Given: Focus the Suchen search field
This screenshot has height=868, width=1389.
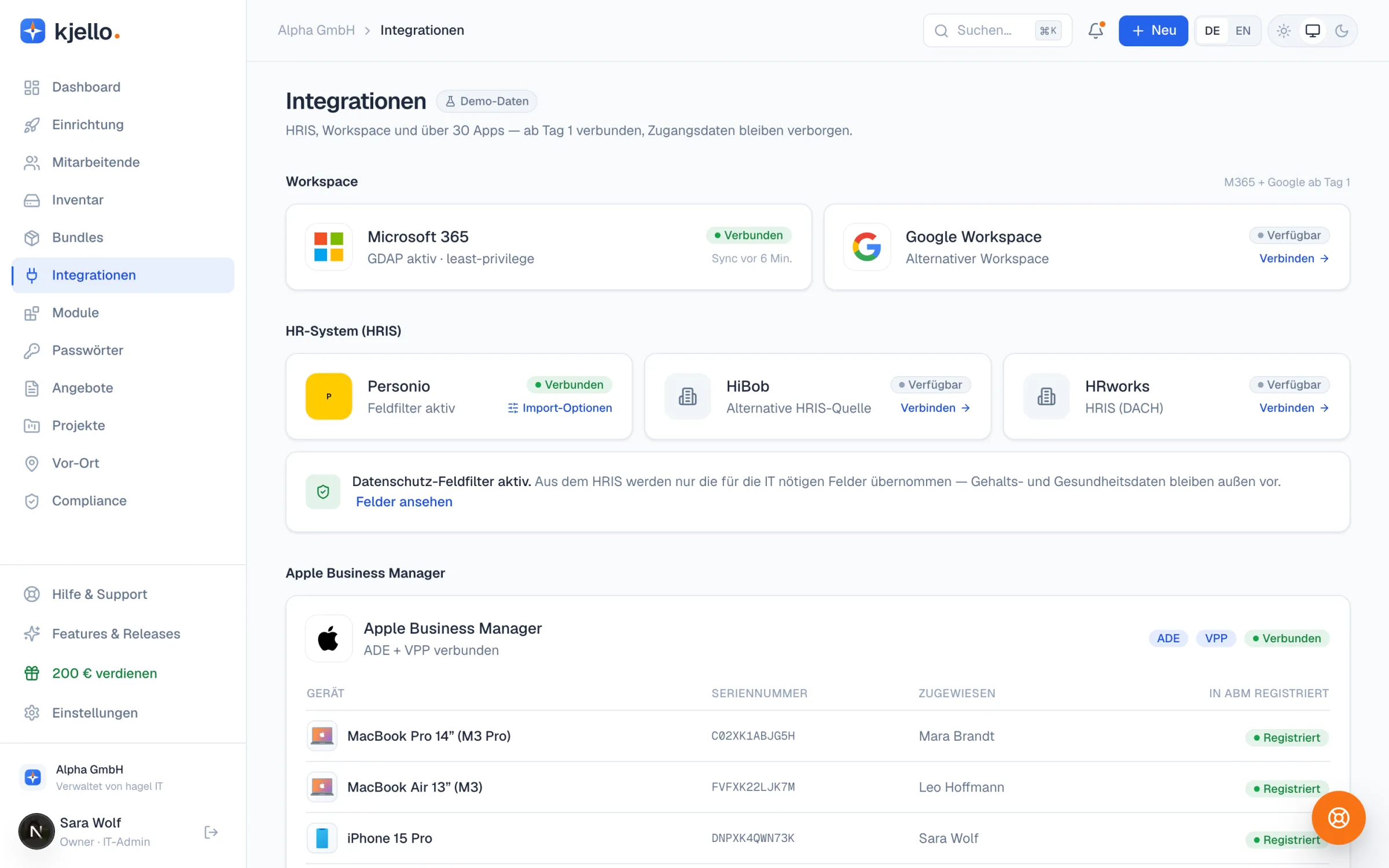Looking at the screenshot, I should 997,31.
